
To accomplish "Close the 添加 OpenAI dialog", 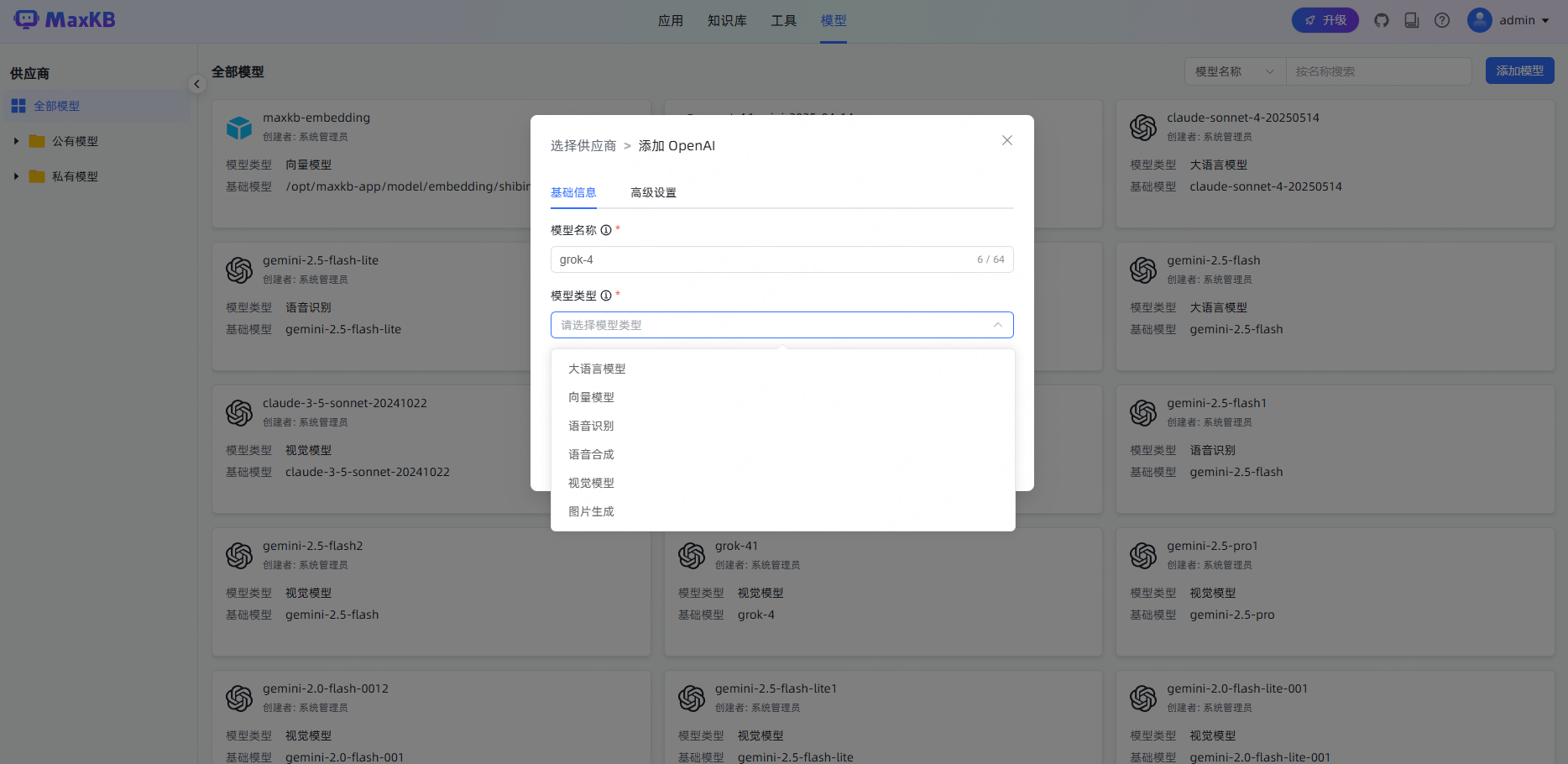I will coord(1007,140).
